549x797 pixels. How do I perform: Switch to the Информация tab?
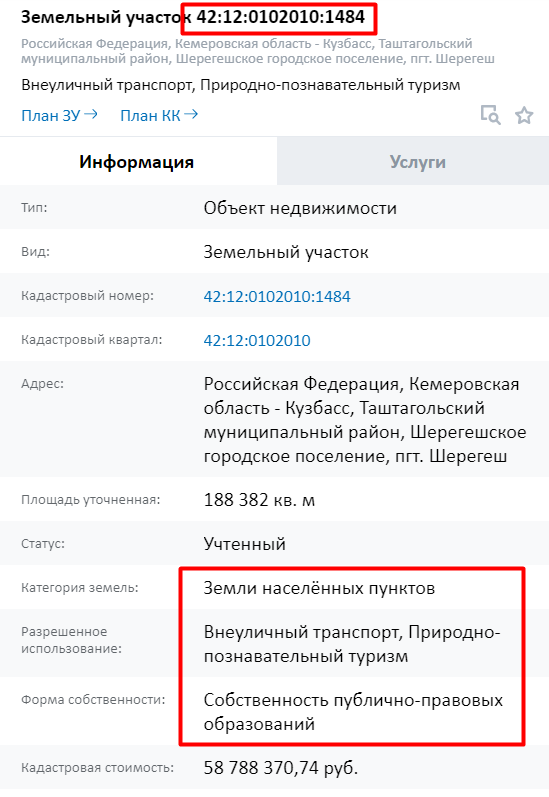pos(136,162)
